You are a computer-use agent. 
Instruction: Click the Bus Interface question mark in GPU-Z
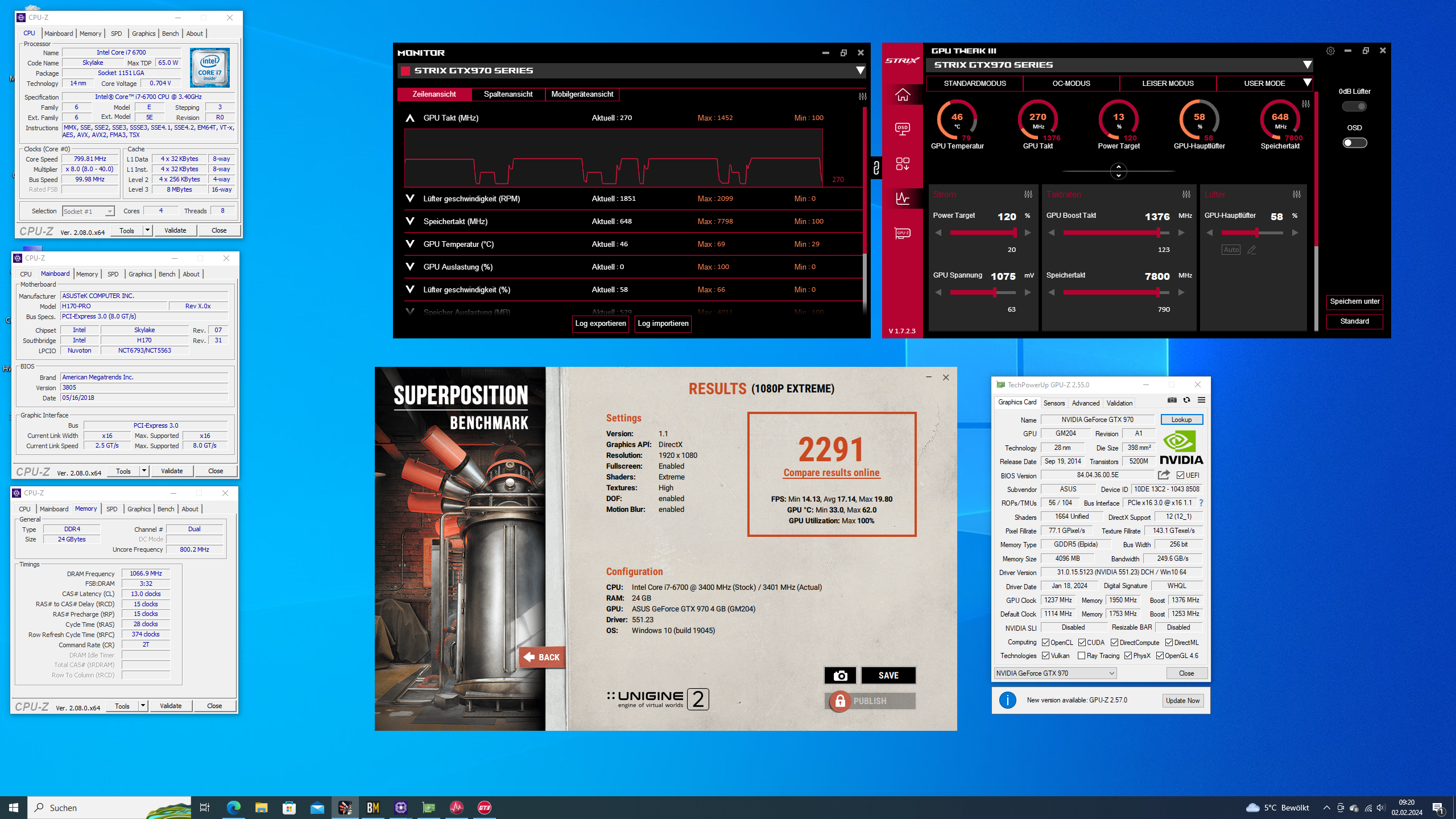tap(1201, 503)
